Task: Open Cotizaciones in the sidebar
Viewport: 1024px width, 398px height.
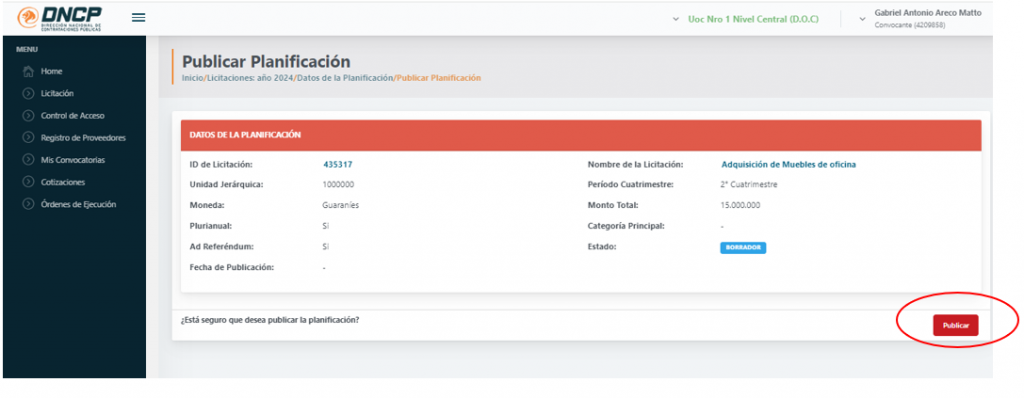Action: pos(63,182)
